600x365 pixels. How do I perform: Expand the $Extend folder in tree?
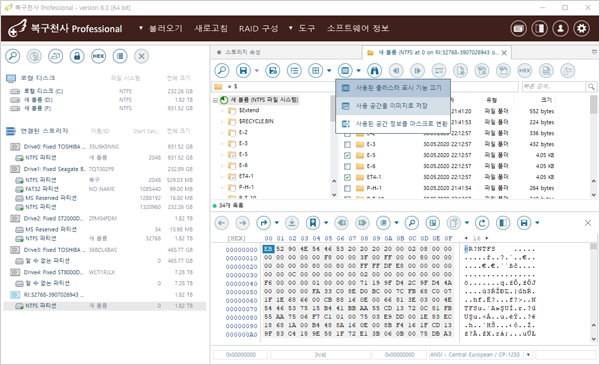point(222,111)
